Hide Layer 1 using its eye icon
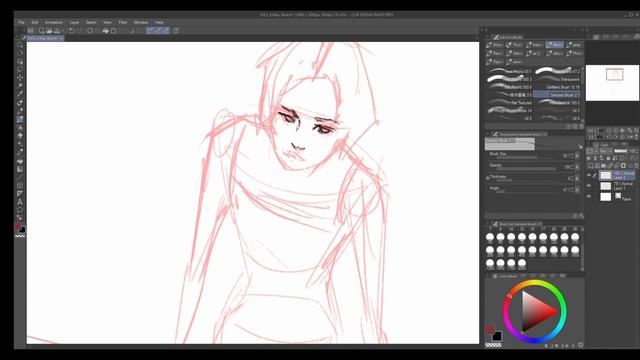 pyautogui.click(x=589, y=186)
